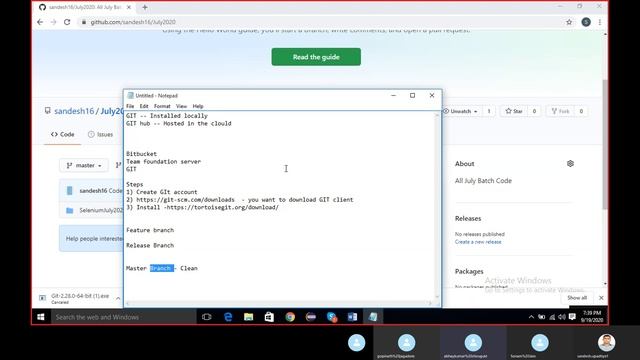The image size is (640, 360).
Task: Open Chrome's three-dot menu
Action: (600, 22)
